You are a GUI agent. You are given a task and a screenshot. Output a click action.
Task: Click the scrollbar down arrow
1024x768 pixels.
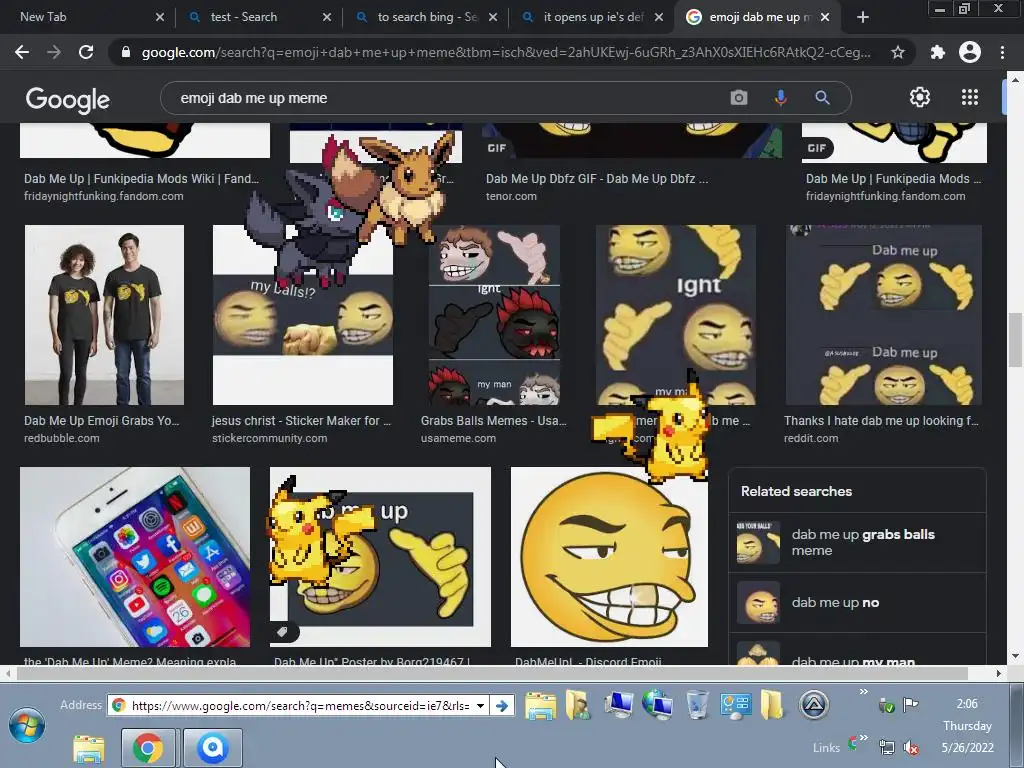[1015, 656]
